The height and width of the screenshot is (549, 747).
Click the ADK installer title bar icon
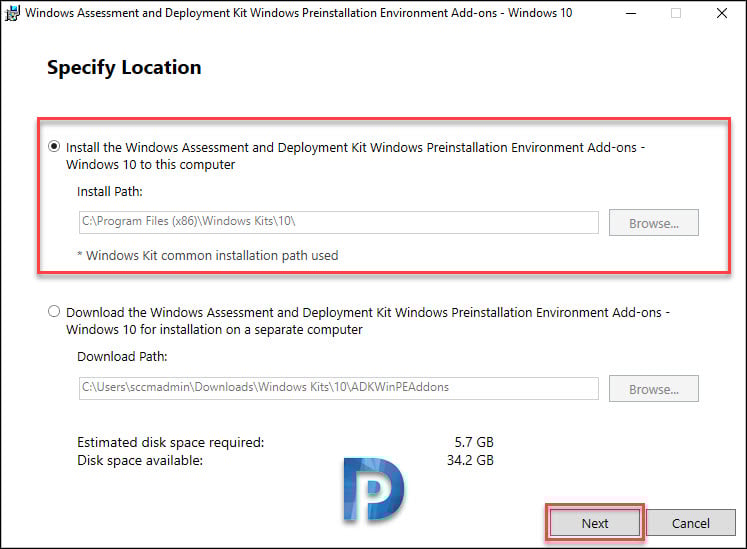(x=12, y=13)
